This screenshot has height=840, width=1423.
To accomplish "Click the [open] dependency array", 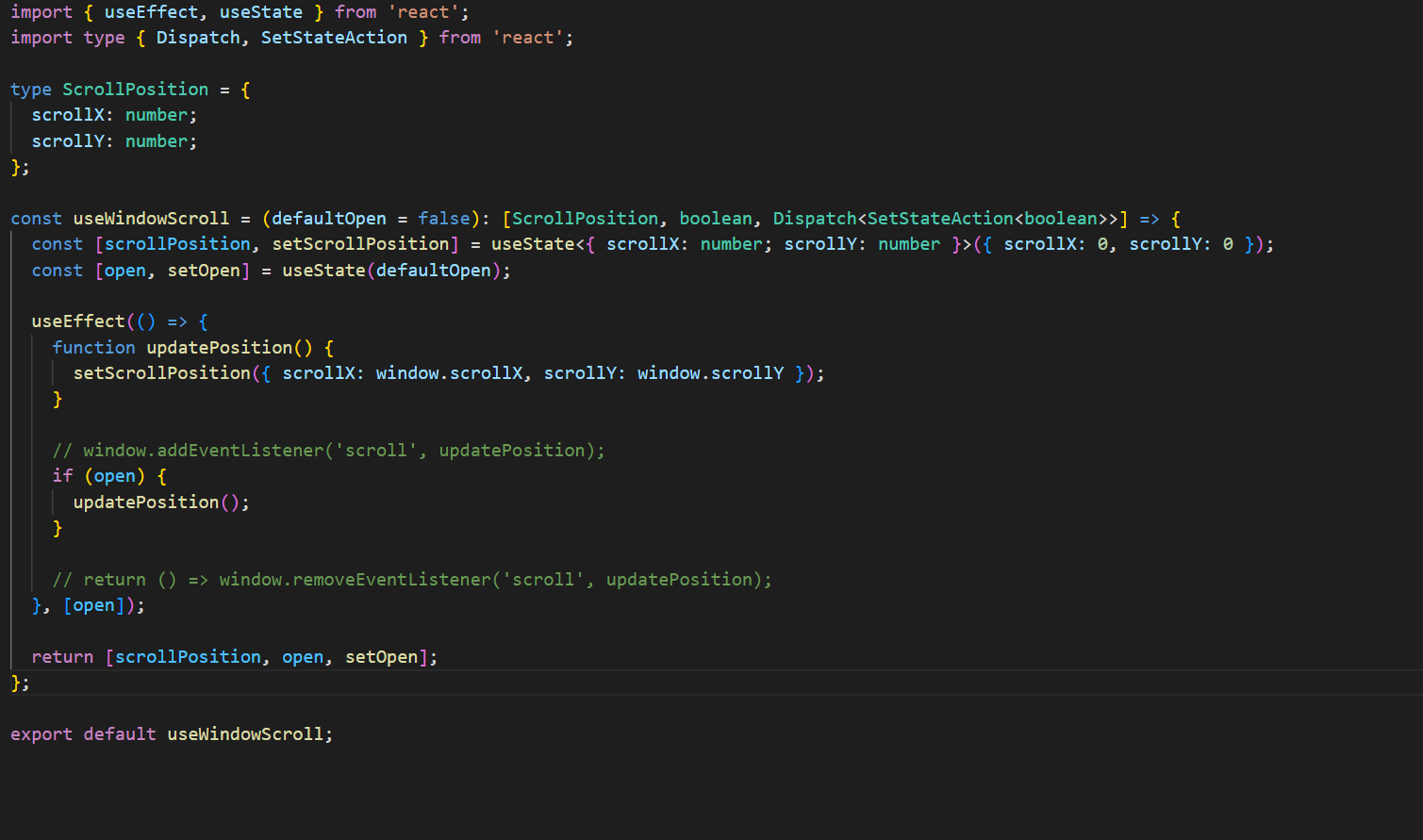I will tap(94, 604).
